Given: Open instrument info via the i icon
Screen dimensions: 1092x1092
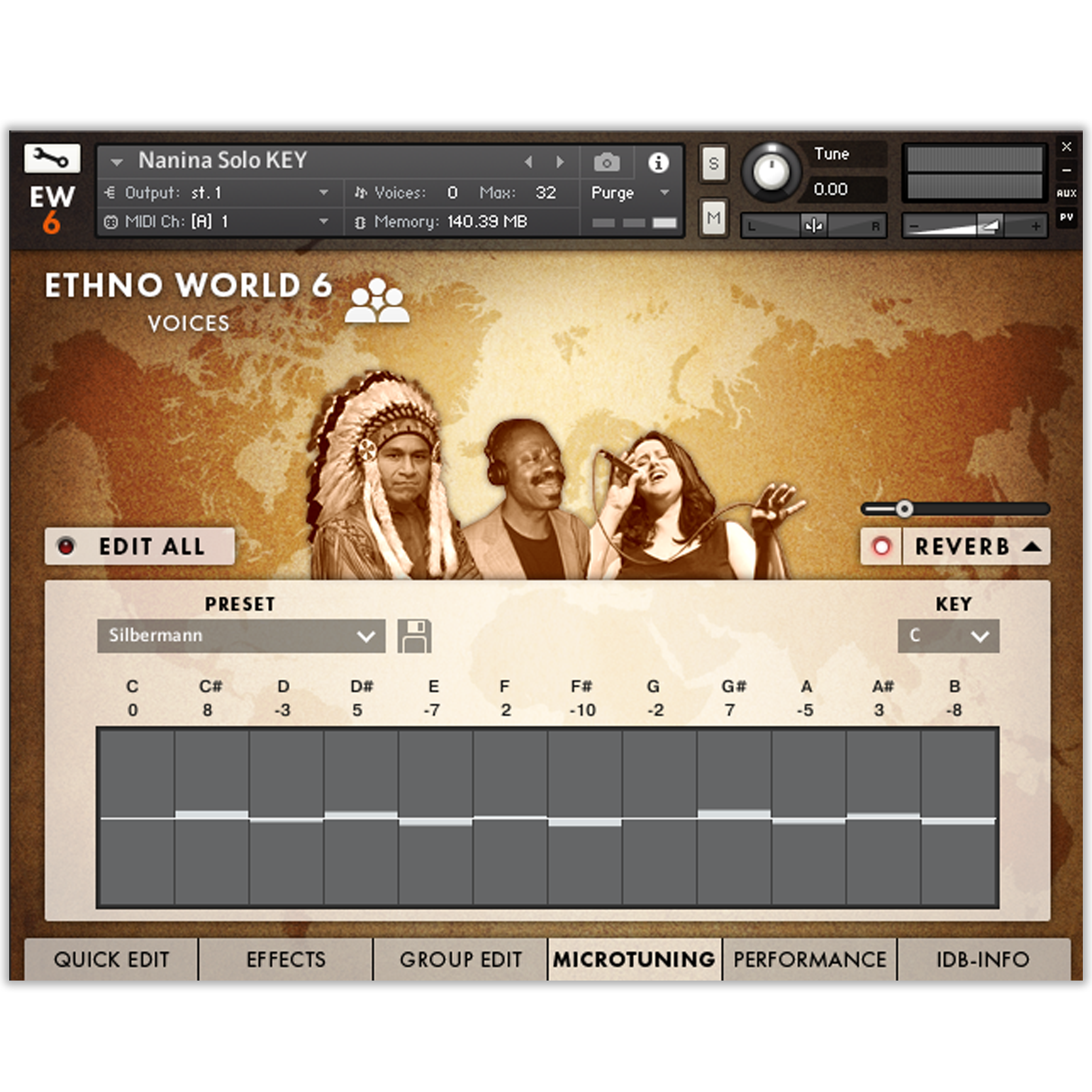Looking at the screenshot, I should click(x=659, y=163).
